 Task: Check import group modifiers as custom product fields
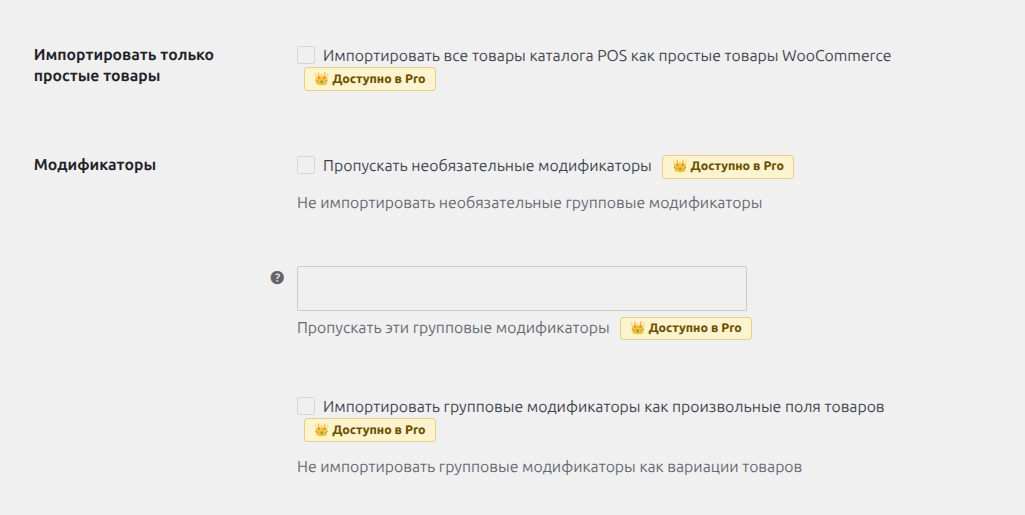pos(306,406)
